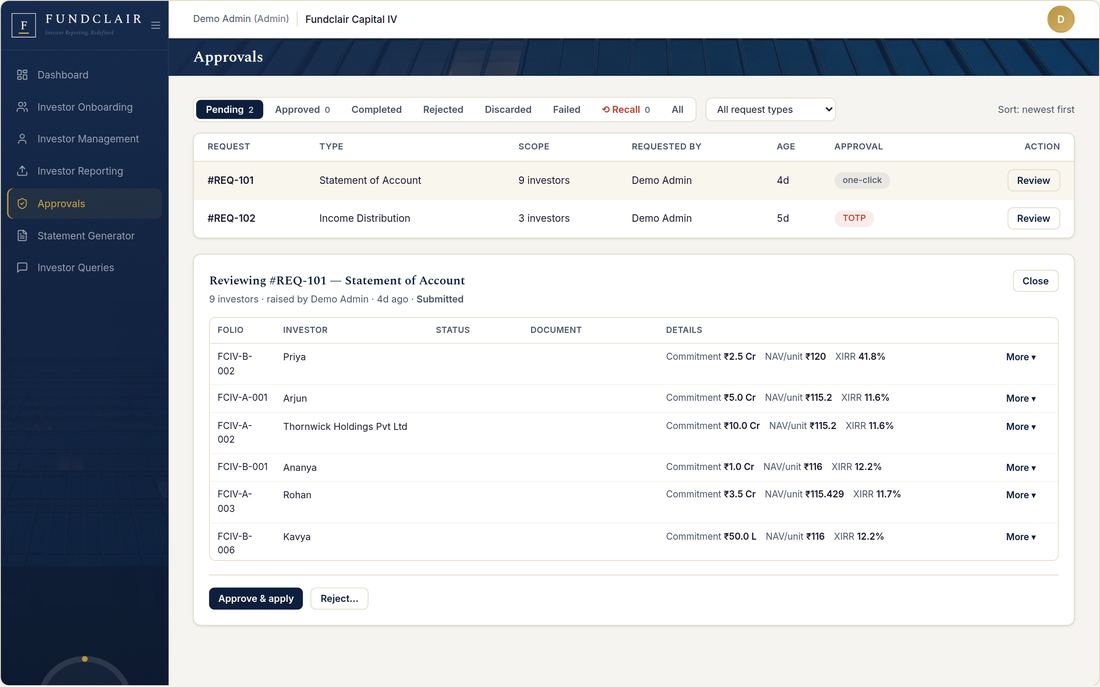Click the INVESTOR column header
Viewport: 1100px width, 687px height.
point(305,330)
